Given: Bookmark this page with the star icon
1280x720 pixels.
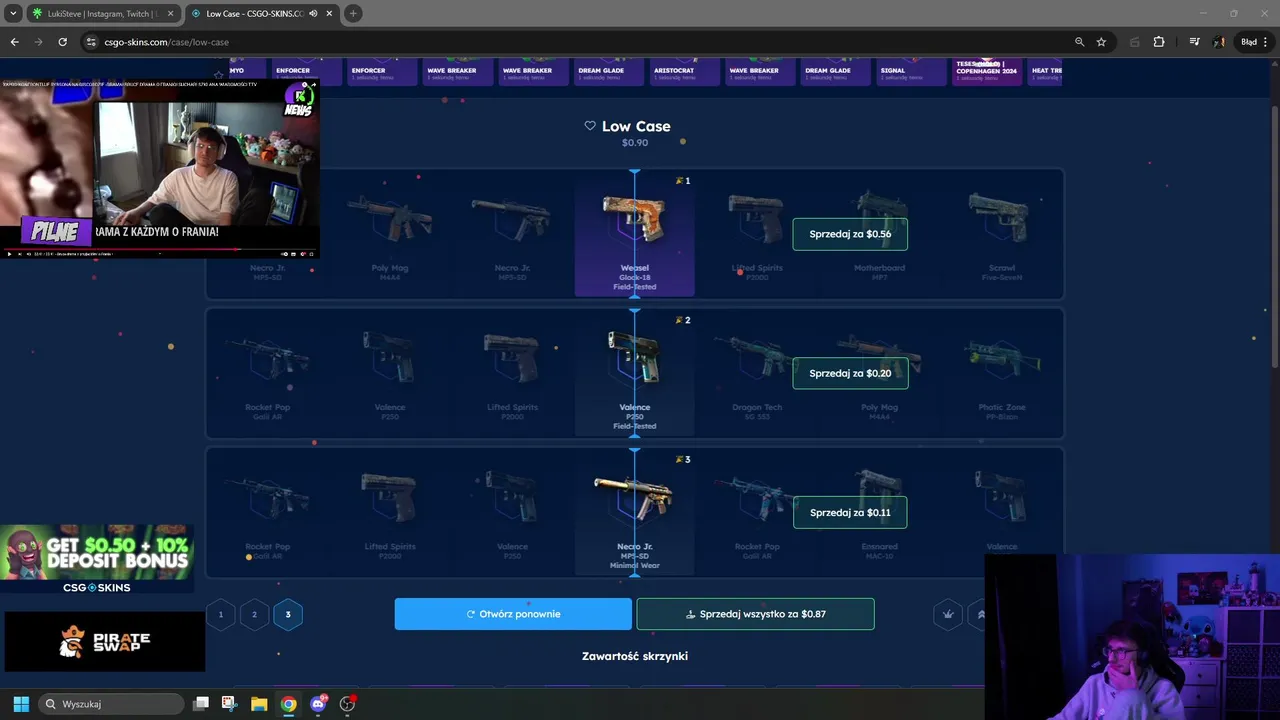Looking at the screenshot, I should click(1101, 42).
